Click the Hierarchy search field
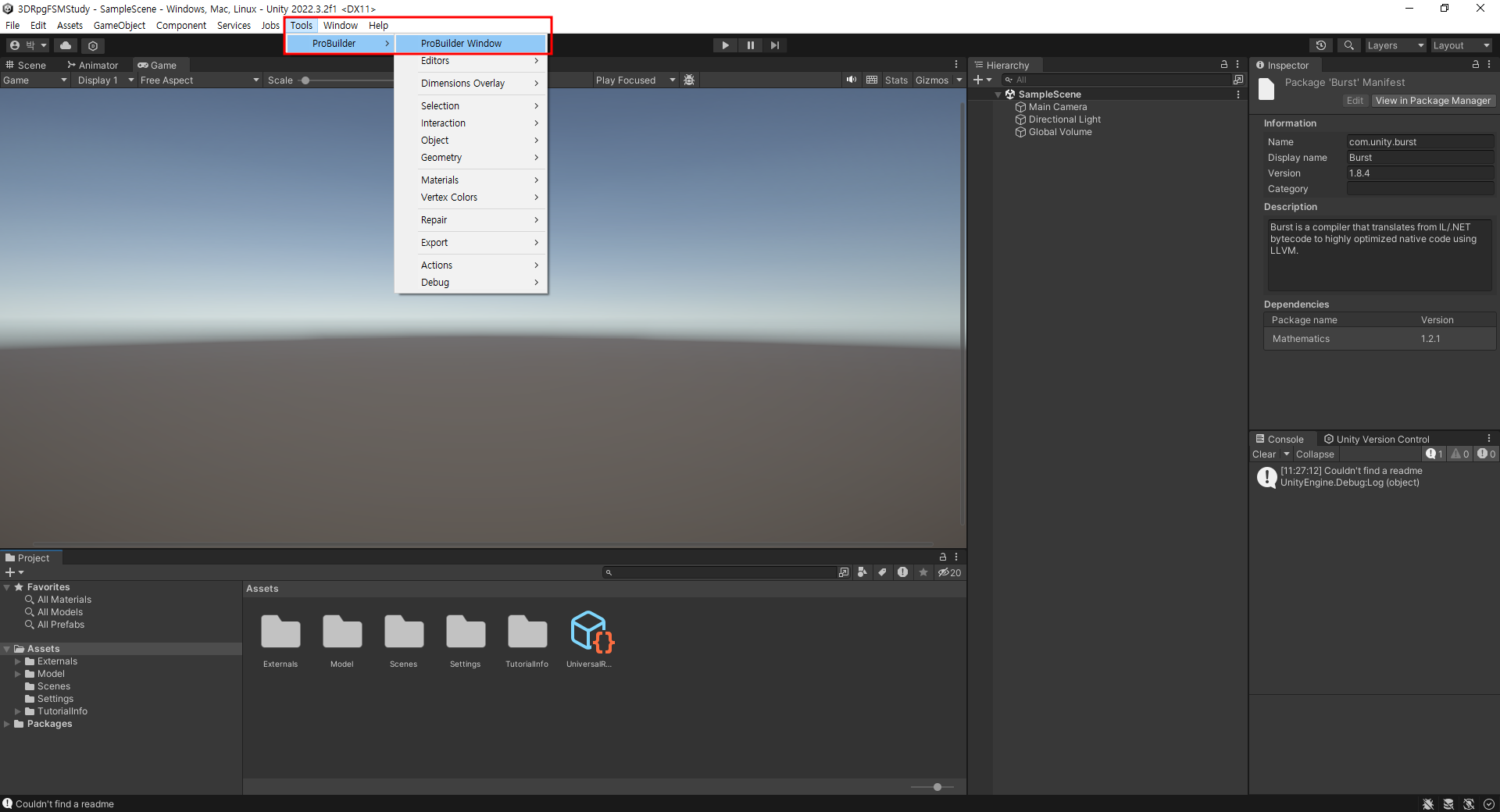Screen dimensions: 1500x812 click(x=1115, y=80)
